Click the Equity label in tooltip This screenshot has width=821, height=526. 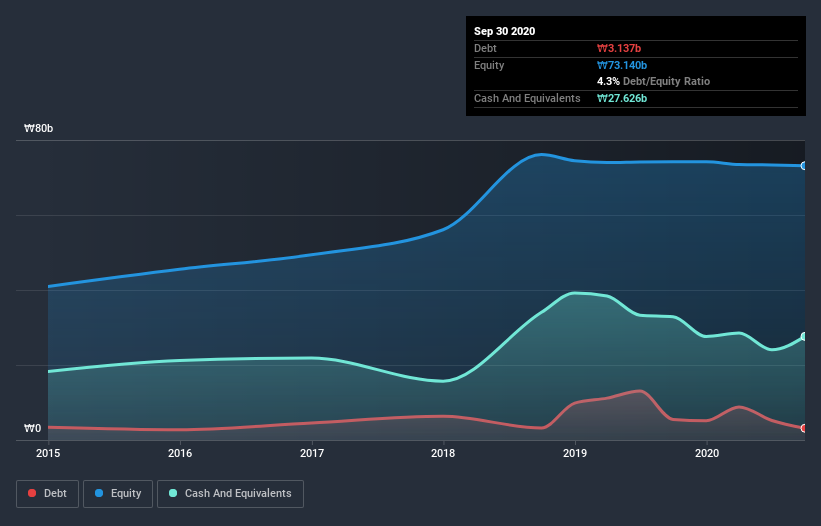click(x=489, y=65)
